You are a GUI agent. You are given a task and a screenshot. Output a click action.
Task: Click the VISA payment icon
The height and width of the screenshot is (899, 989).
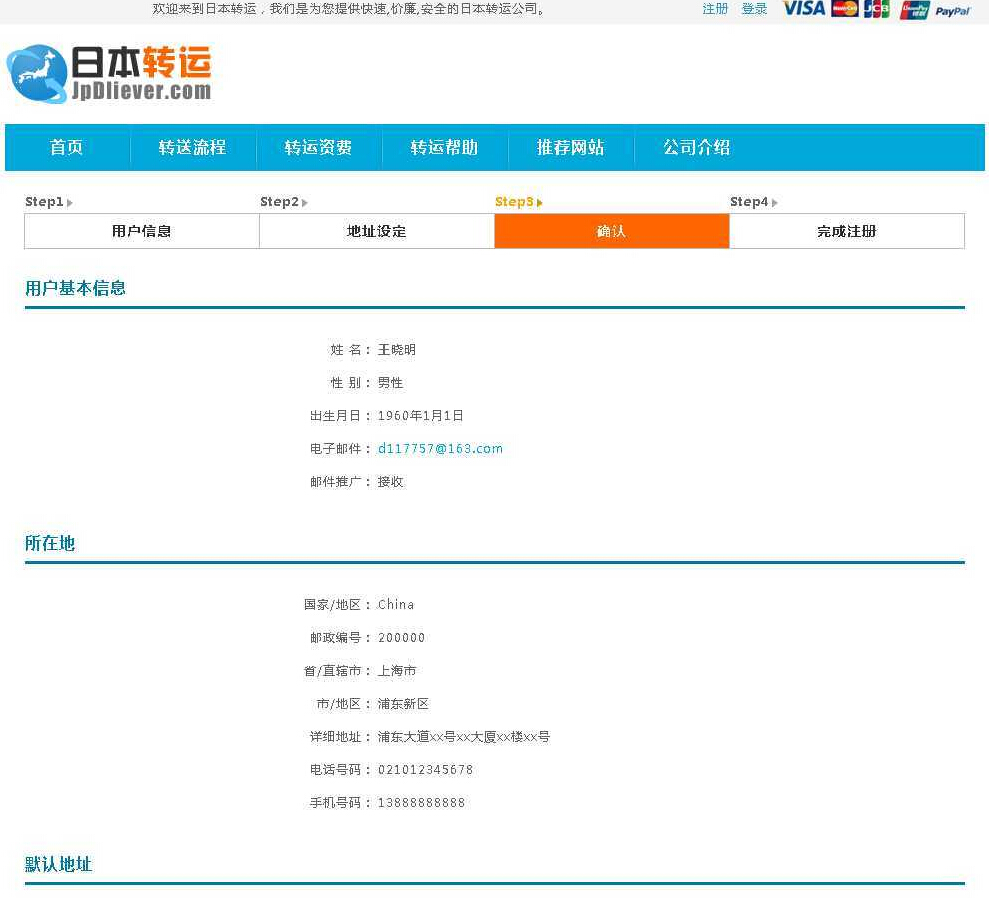(803, 9)
